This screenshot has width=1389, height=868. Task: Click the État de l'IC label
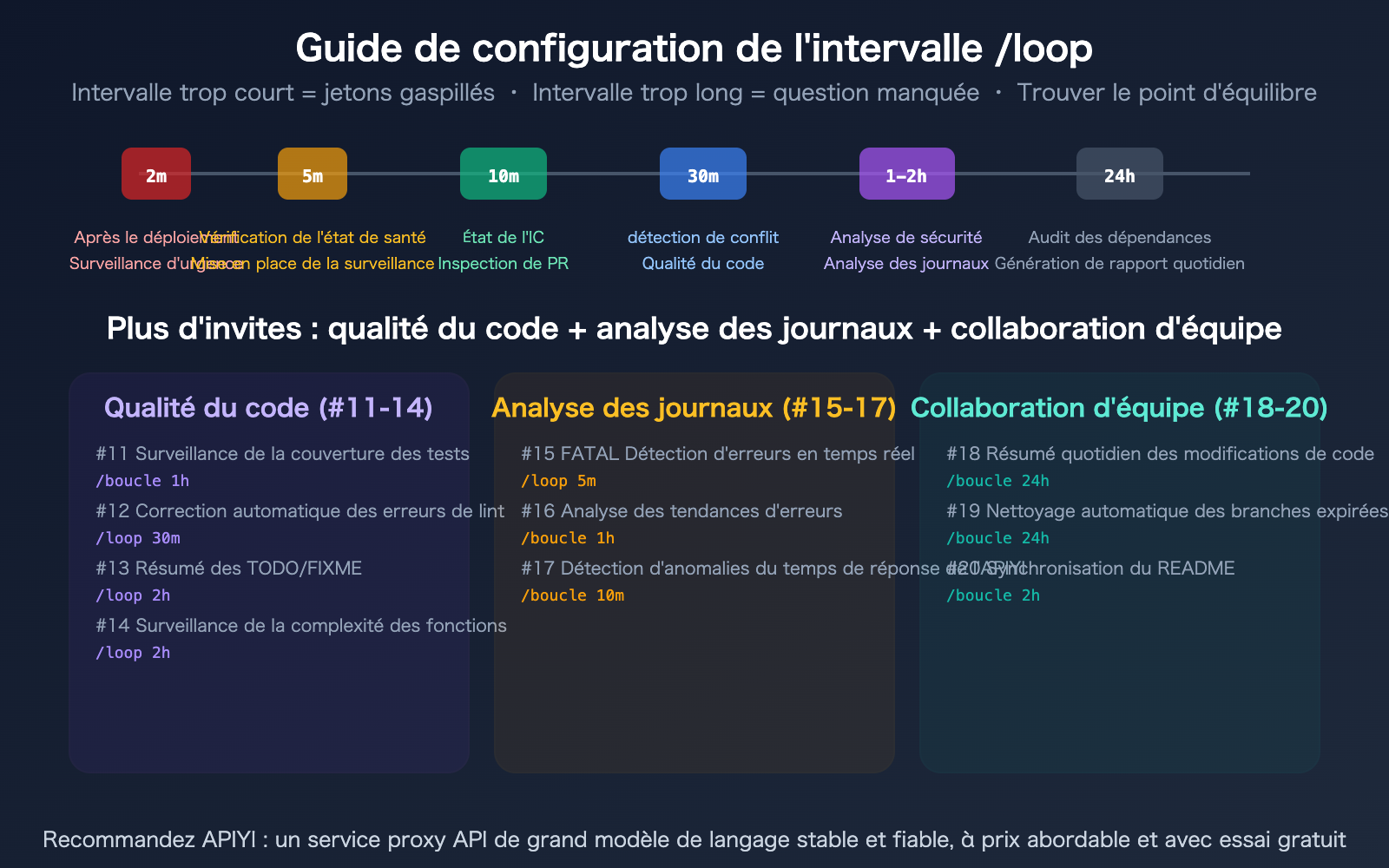tap(504, 236)
